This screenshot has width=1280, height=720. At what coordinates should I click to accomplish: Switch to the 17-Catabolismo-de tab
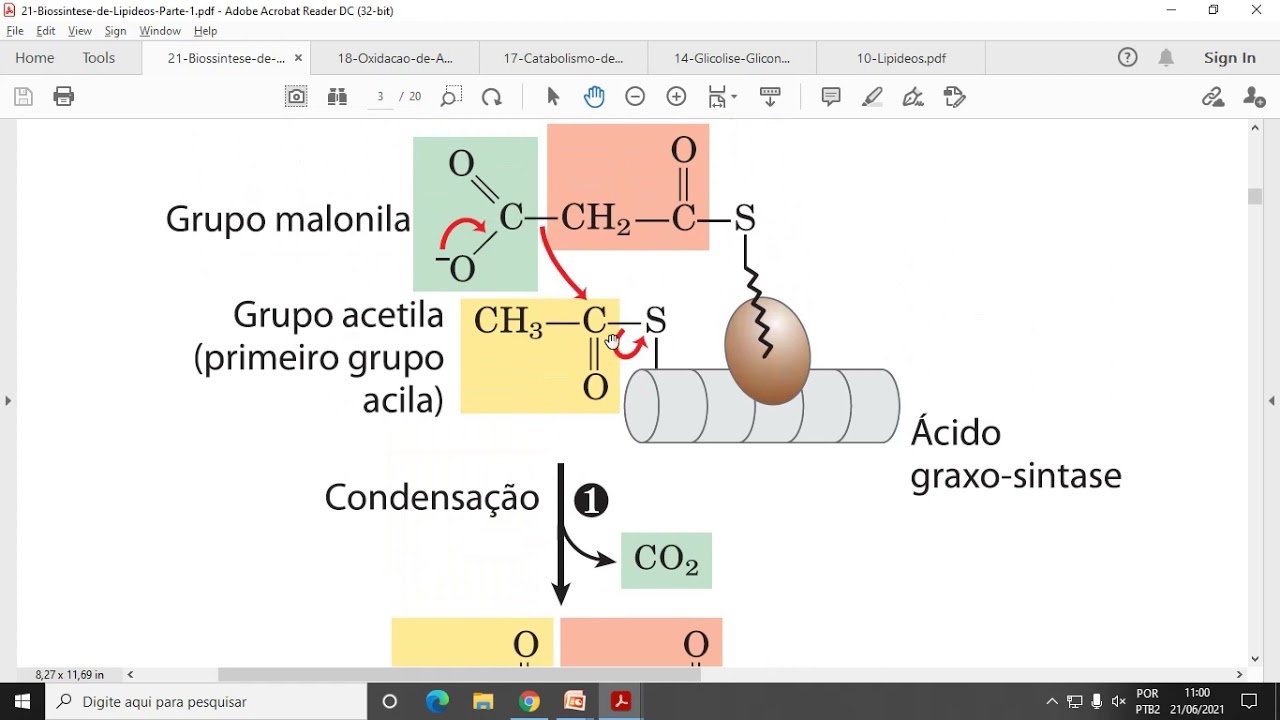[x=563, y=58]
